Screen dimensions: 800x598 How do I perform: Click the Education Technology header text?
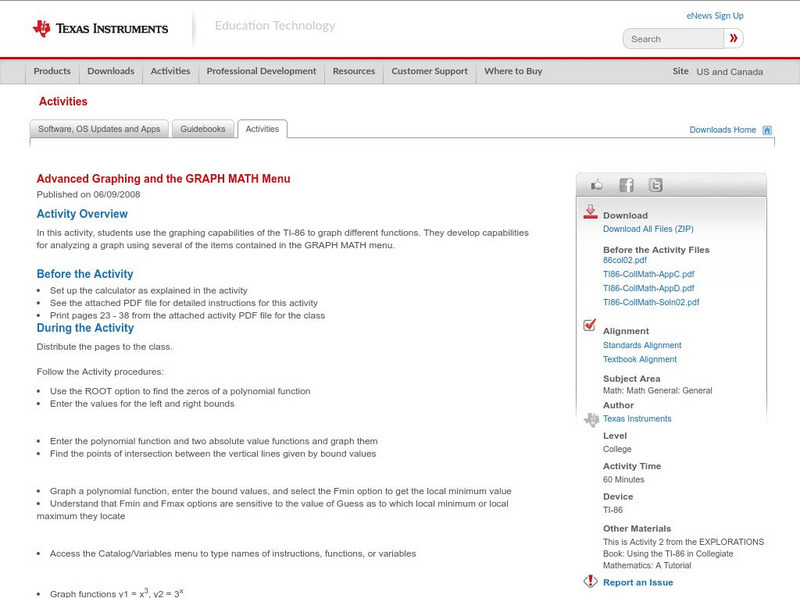(274, 26)
